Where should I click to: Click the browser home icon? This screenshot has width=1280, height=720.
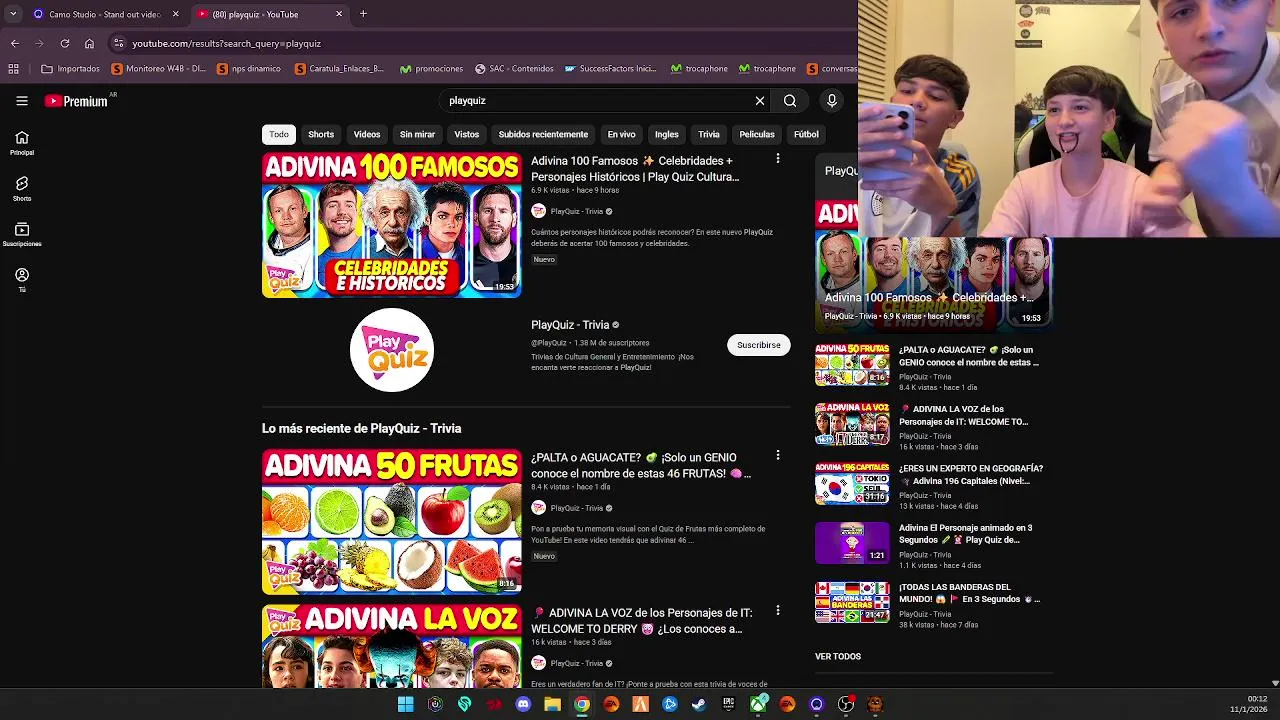tap(89, 44)
